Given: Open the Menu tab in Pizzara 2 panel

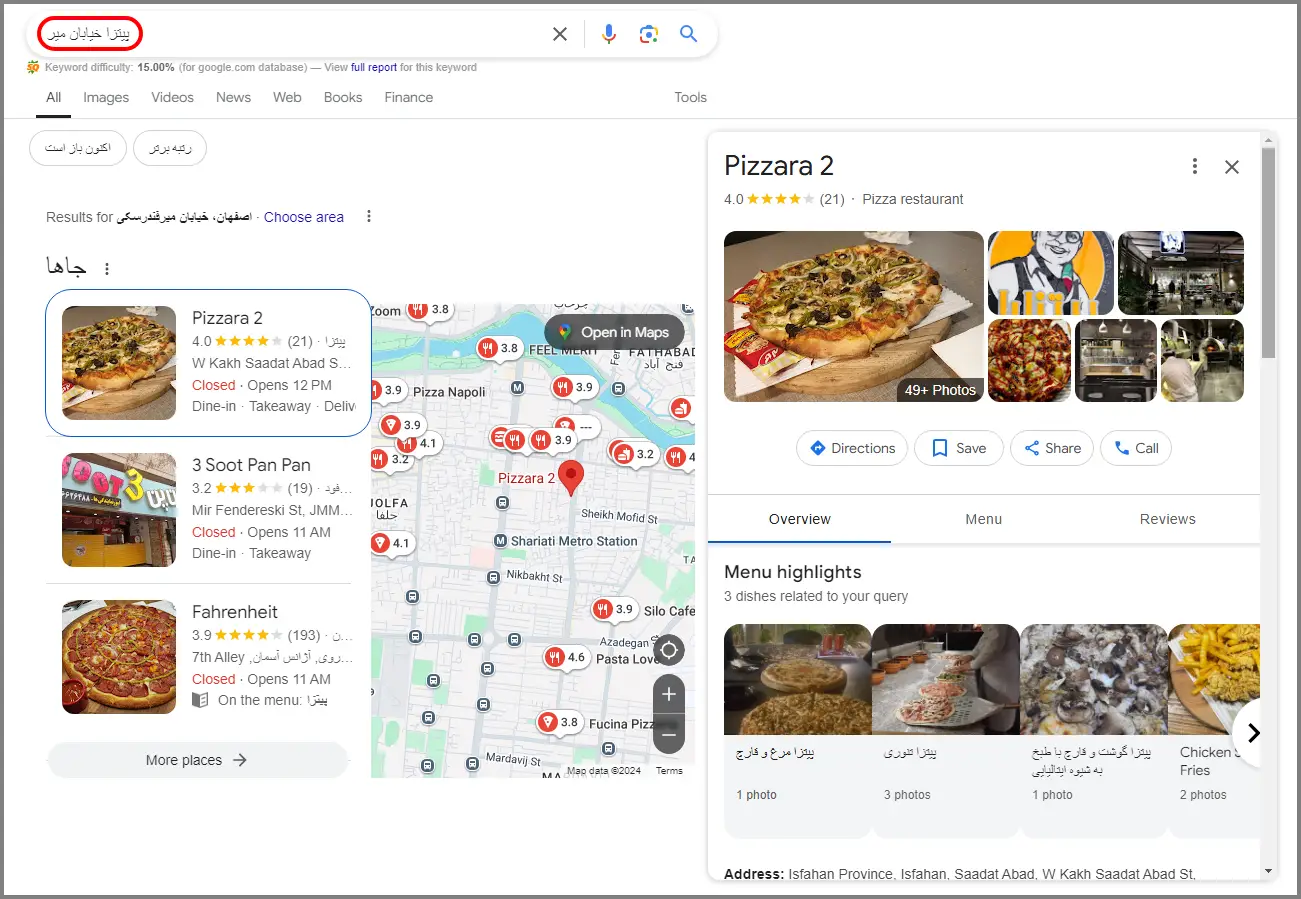Looking at the screenshot, I should pos(984,519).
